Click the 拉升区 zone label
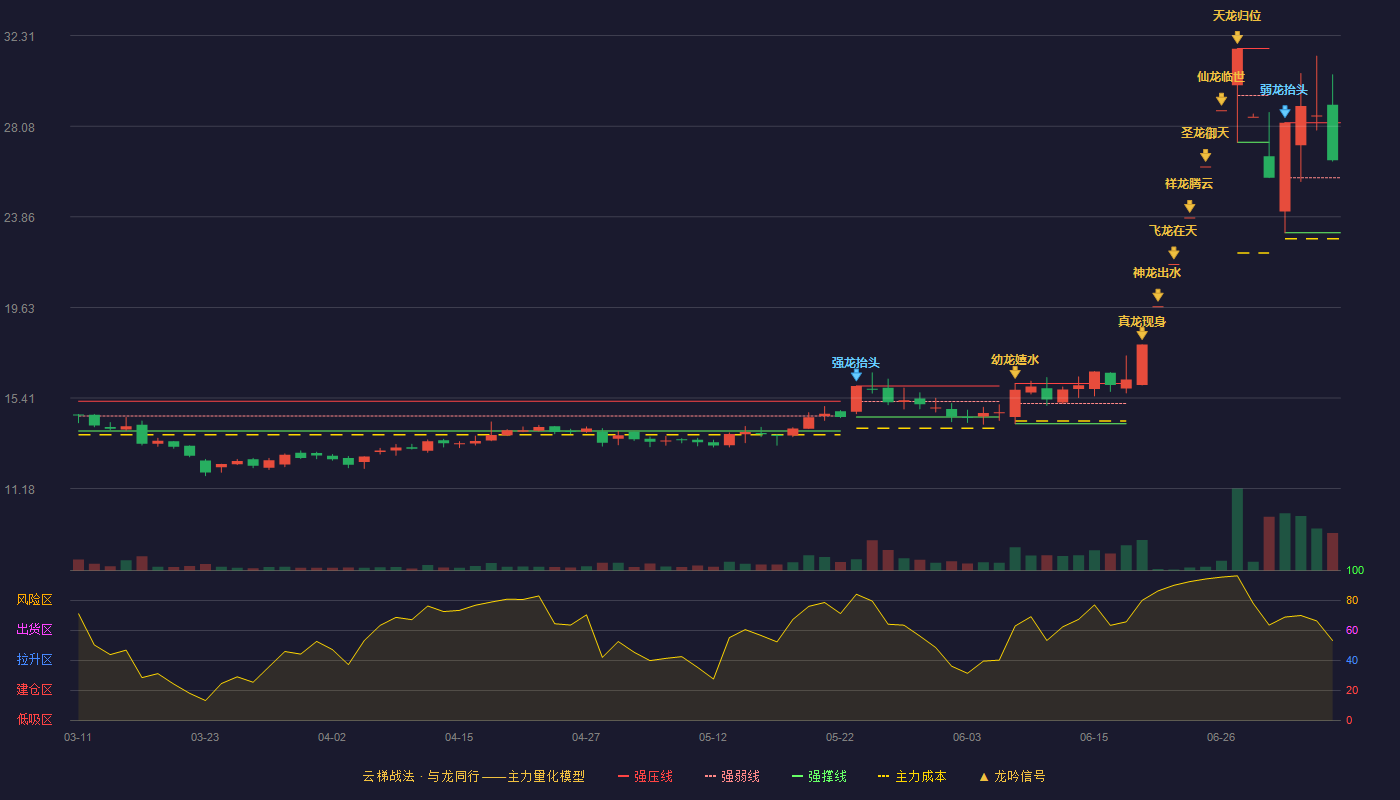Image resolution: width=1400 pixels, height=800 pixels. click(34, 660)
